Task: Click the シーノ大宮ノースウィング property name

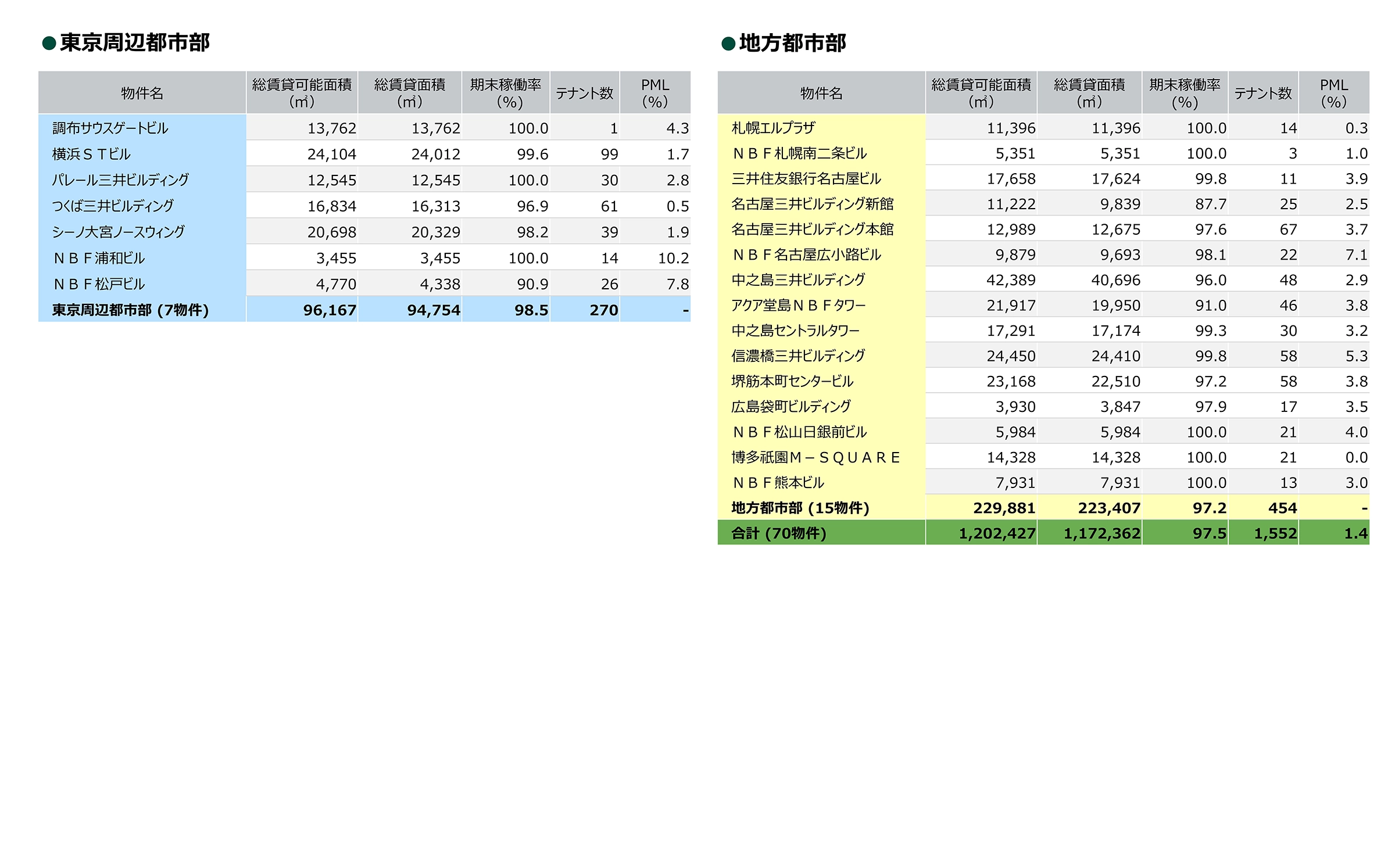Action: pyautogui.click(x=118, y=232)
